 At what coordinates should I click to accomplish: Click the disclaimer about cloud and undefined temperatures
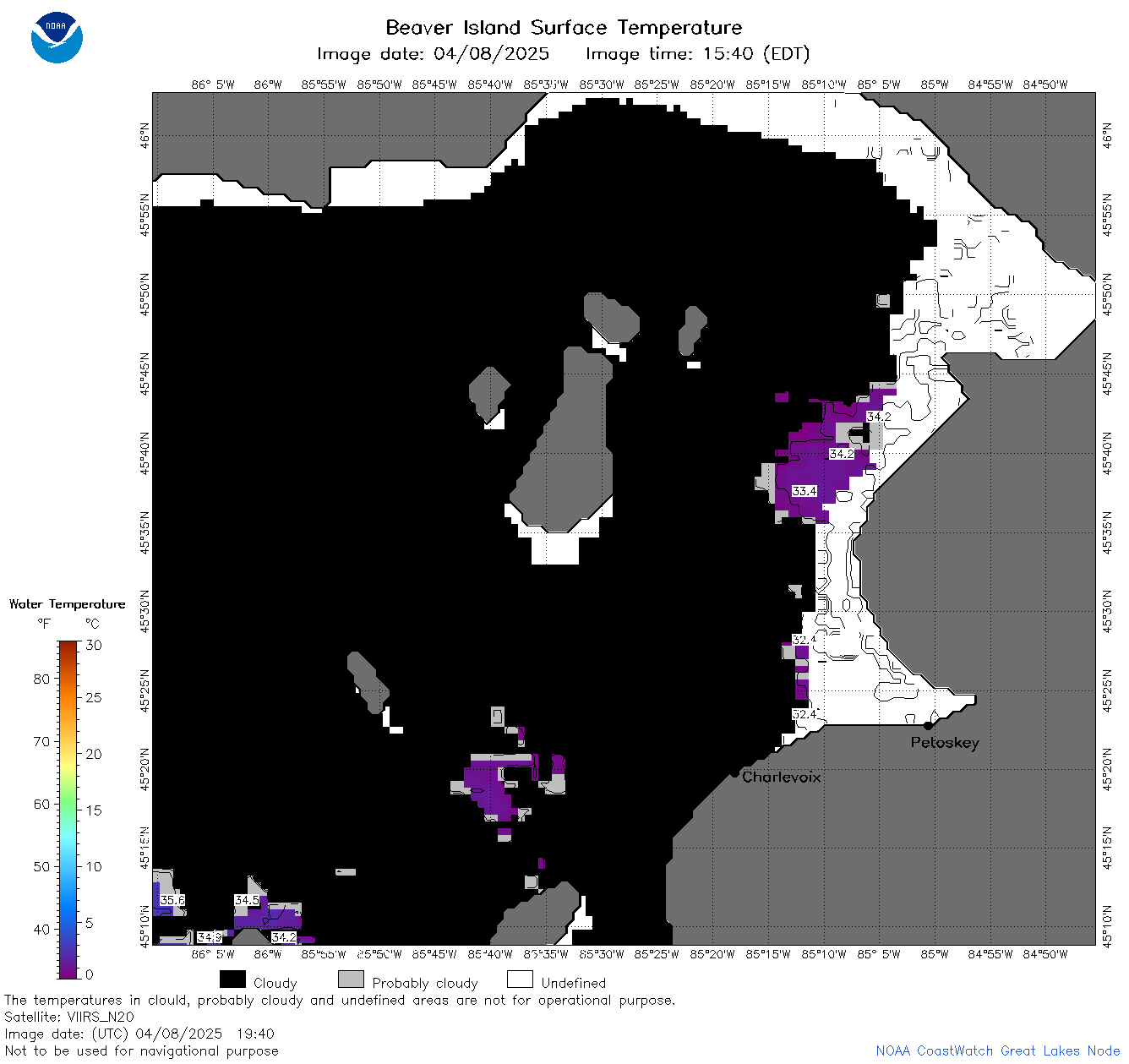(x=340, y=1001)
